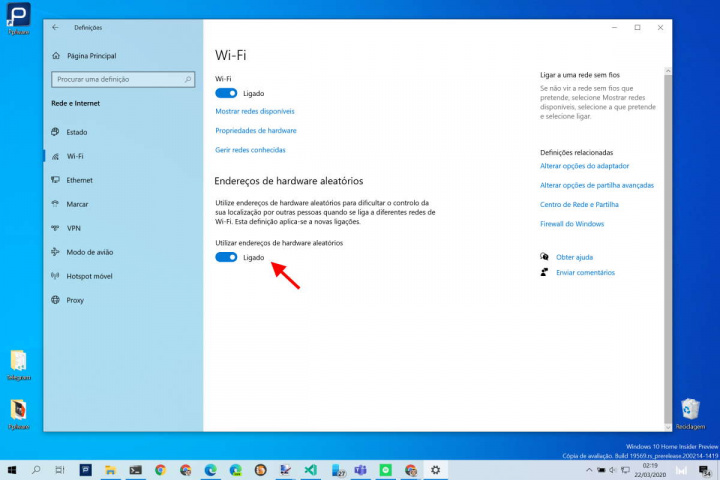Select the Proxy globe icon
The width and height of the screenshot is (720, 480).
click(x=54, y=300)
